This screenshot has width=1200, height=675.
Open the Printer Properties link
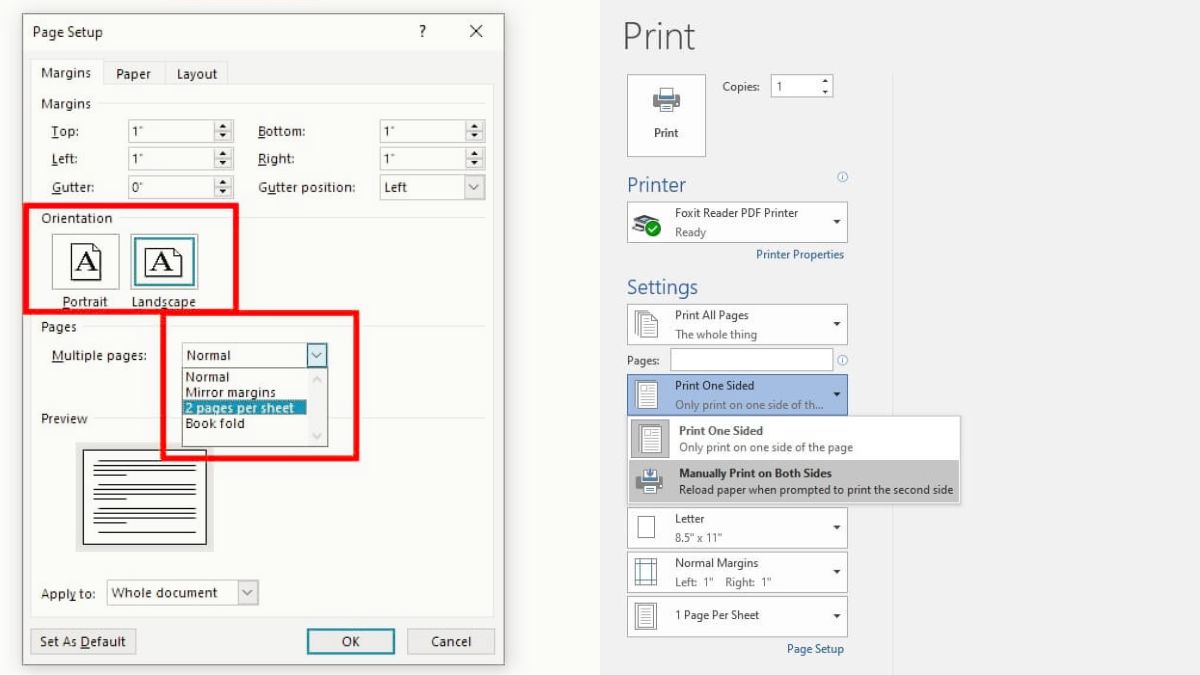tap(800, 255)
